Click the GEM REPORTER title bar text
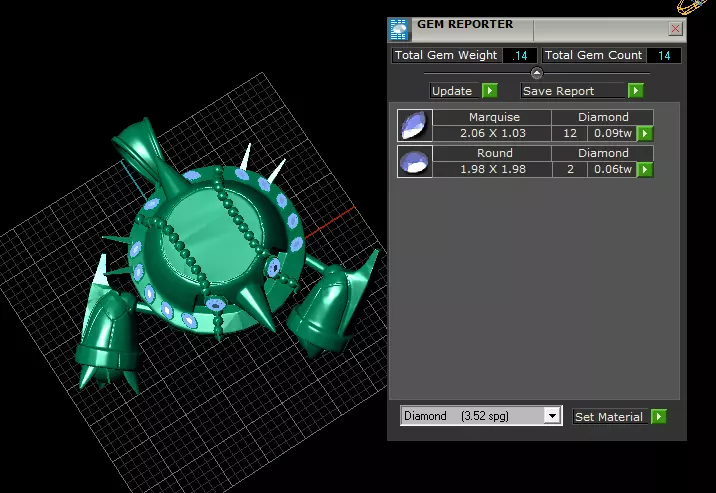 click(465, 25)
